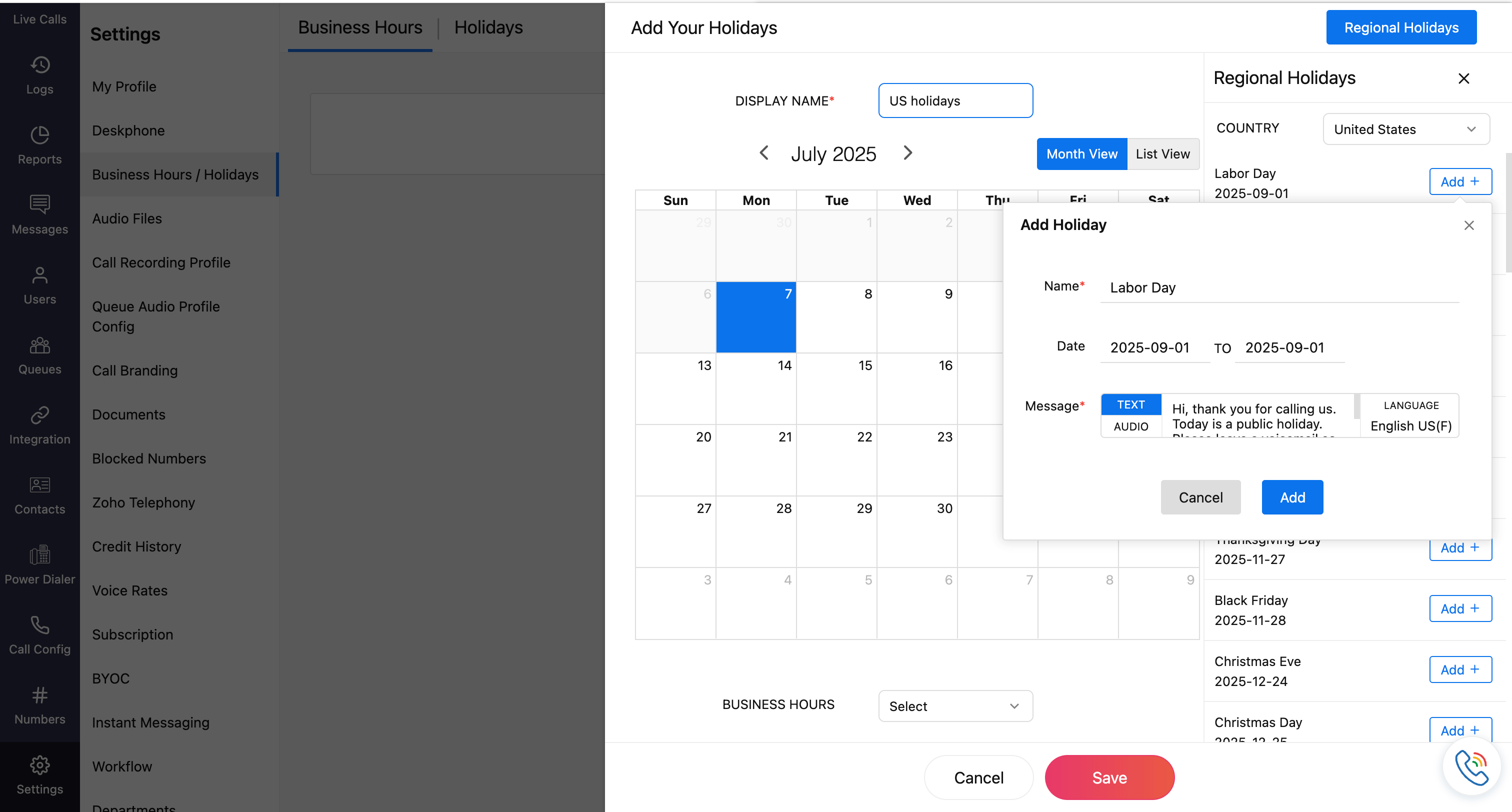
Task: Switch to List View toggle
Action: 1162,154
